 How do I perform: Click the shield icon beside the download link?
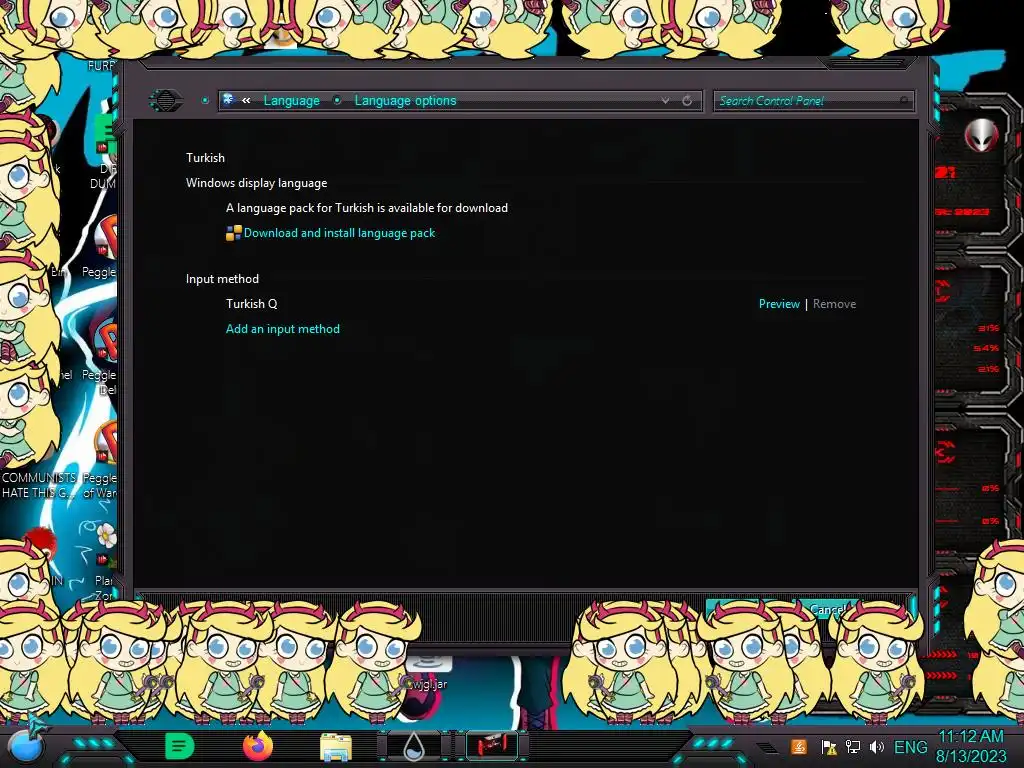click(233, 233)
